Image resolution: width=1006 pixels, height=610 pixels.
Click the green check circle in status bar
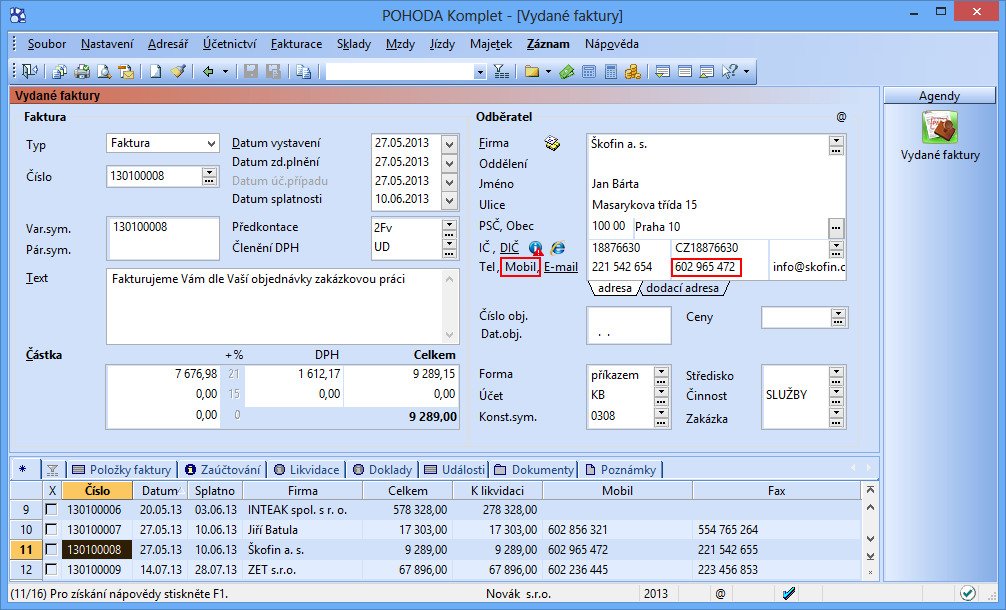pyautogui.click(x=968, y=593)
